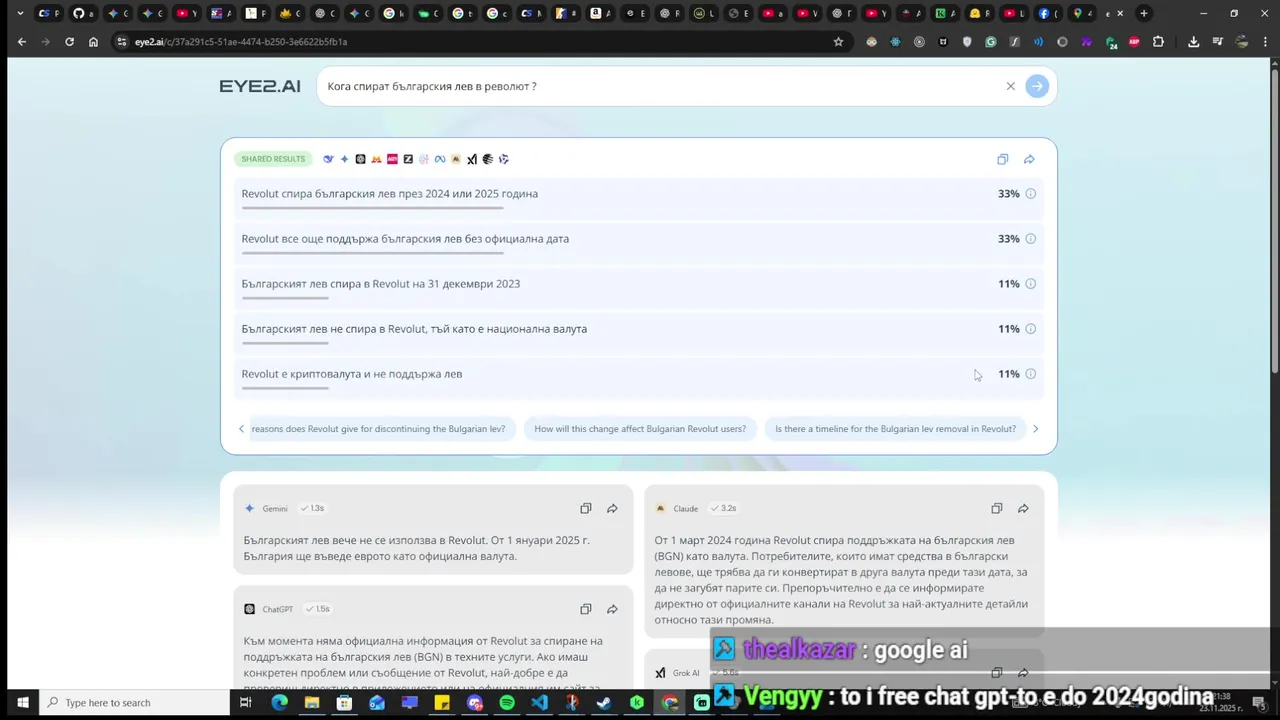Screen dimensions: 1280x720
Task: Bookmark this page with the star icon
Action: click(838, 42)
